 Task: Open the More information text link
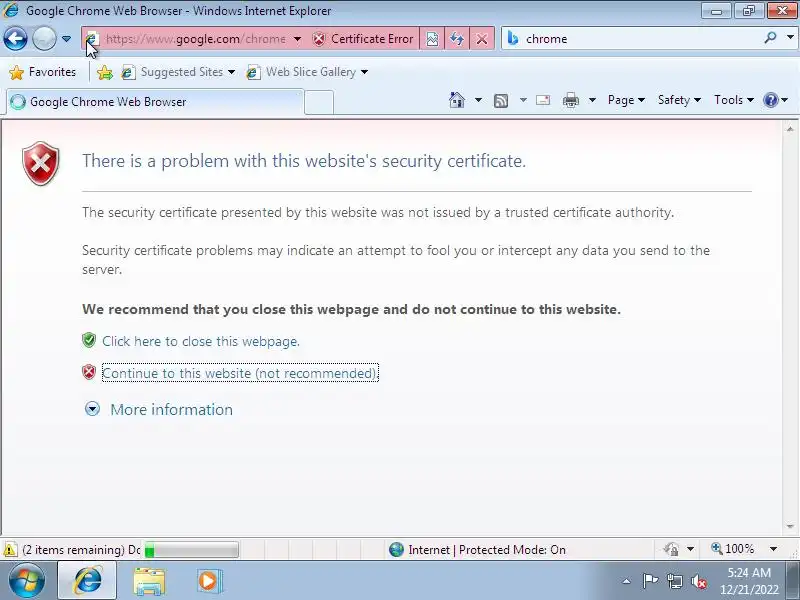(171, 409)
